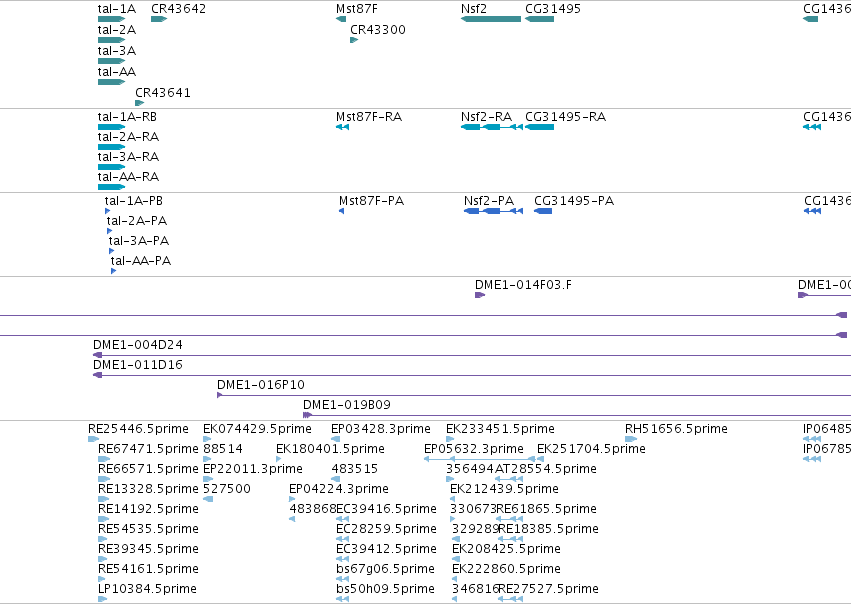Click RE54161.5prime EST

click(101, 579)
